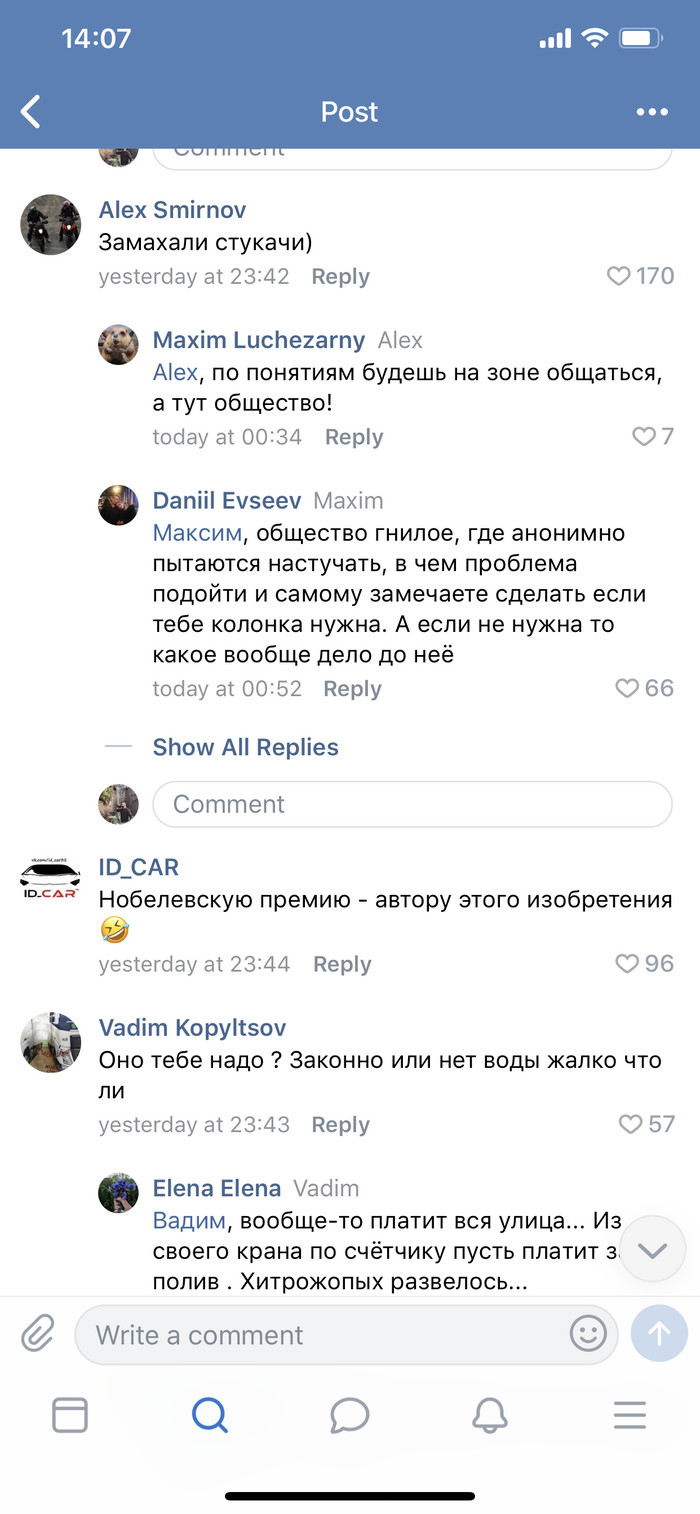Tap the paperclip attachment icon
Image resolution: width=700 pixels, height=1514 pixels.
point(38,1334)
